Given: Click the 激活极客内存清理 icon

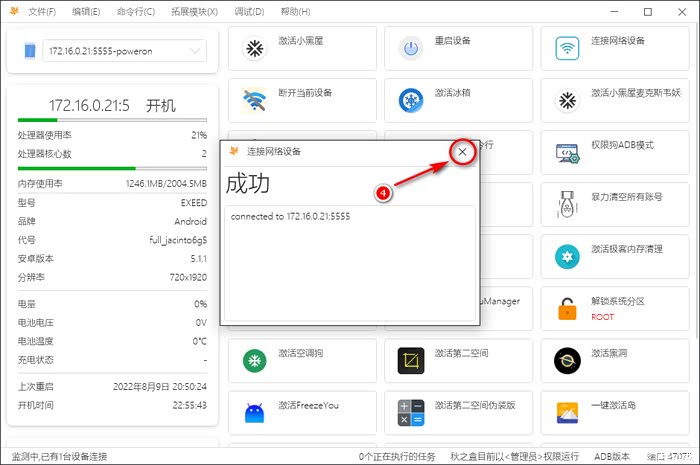Looking at the screenshot, I should pyautogui.click(x=567, y=255).
